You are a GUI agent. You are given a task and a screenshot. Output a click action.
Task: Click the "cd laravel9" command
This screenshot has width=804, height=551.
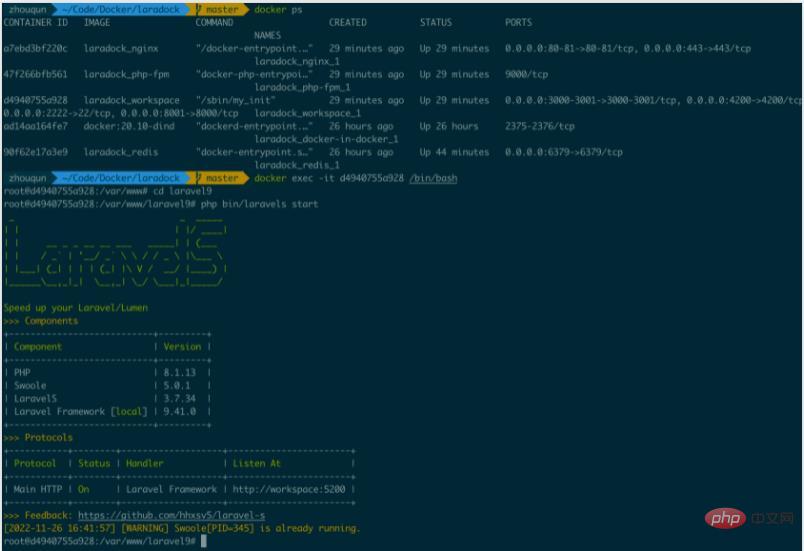182,191
